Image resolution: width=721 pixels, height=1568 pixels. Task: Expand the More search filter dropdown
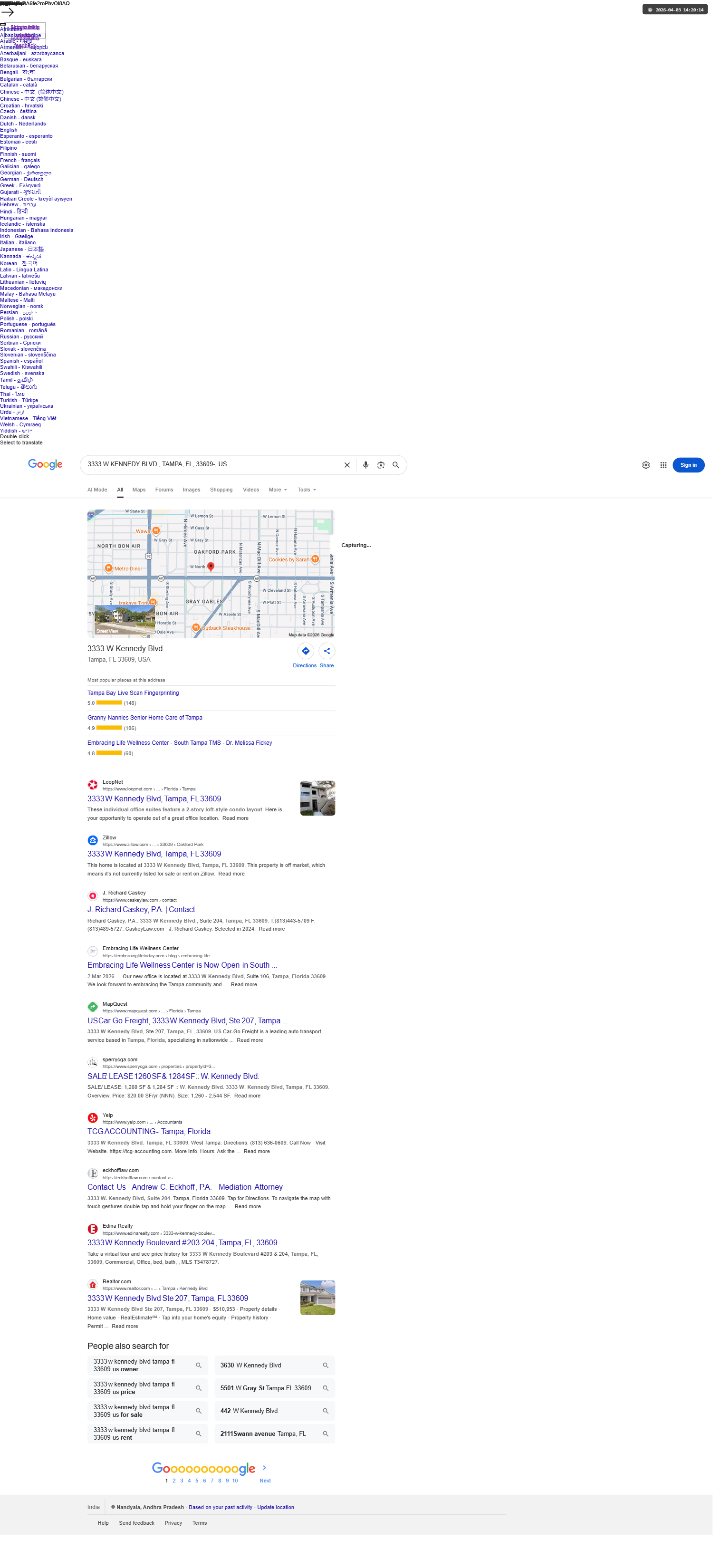point(278,490)
